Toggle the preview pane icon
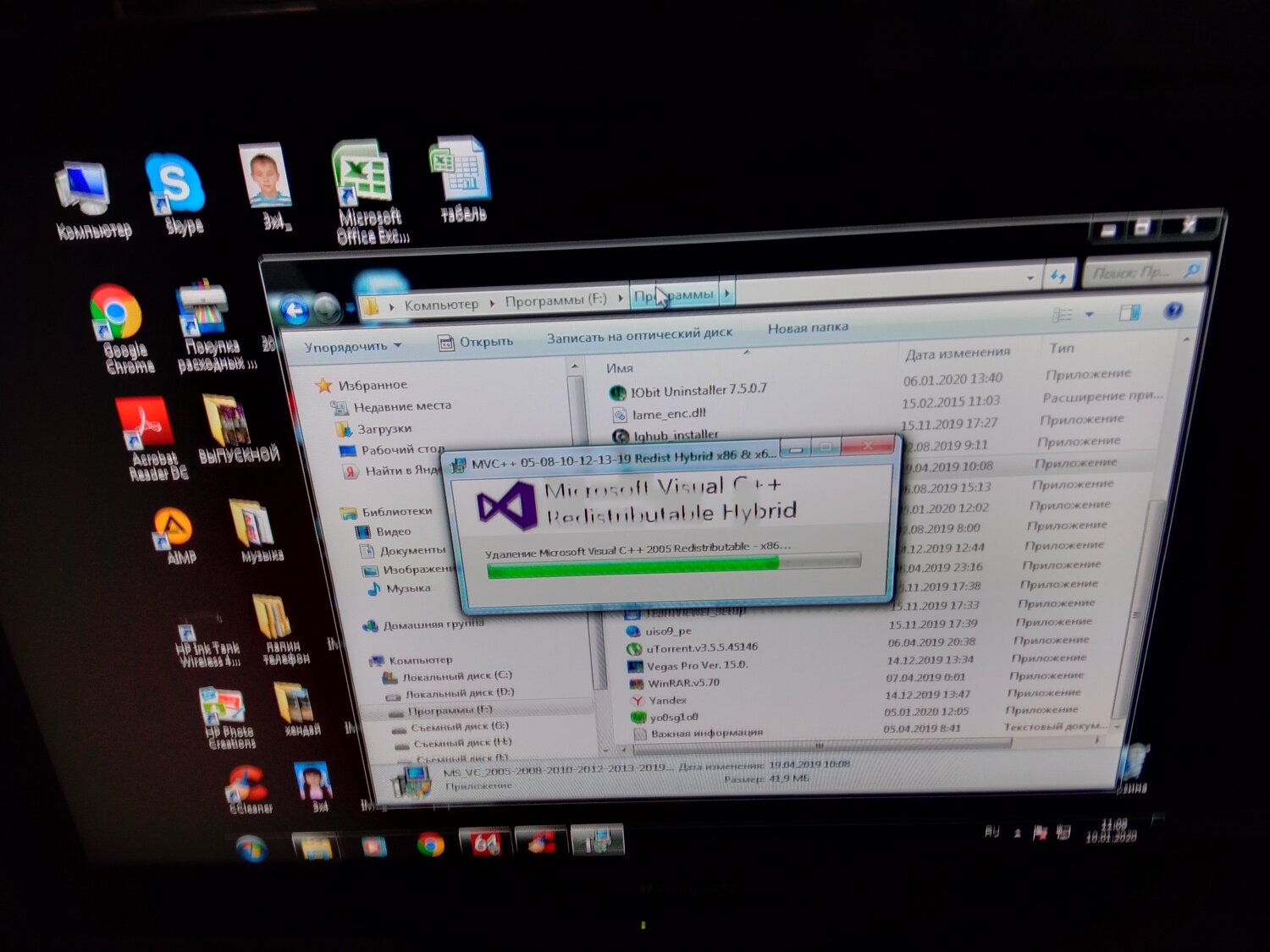The image size is (1270, 952). (1129, 312)
